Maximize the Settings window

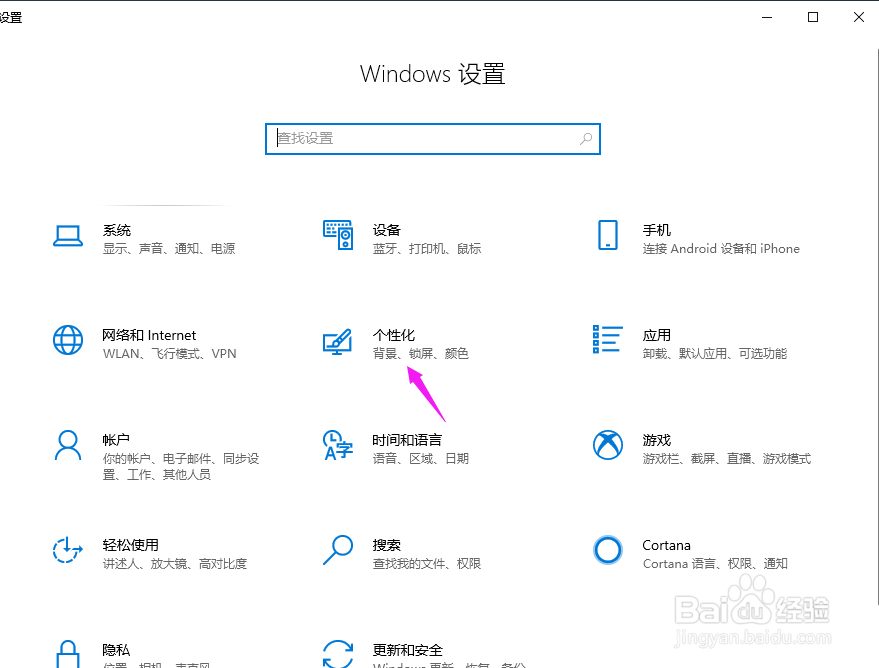[813, 17]
